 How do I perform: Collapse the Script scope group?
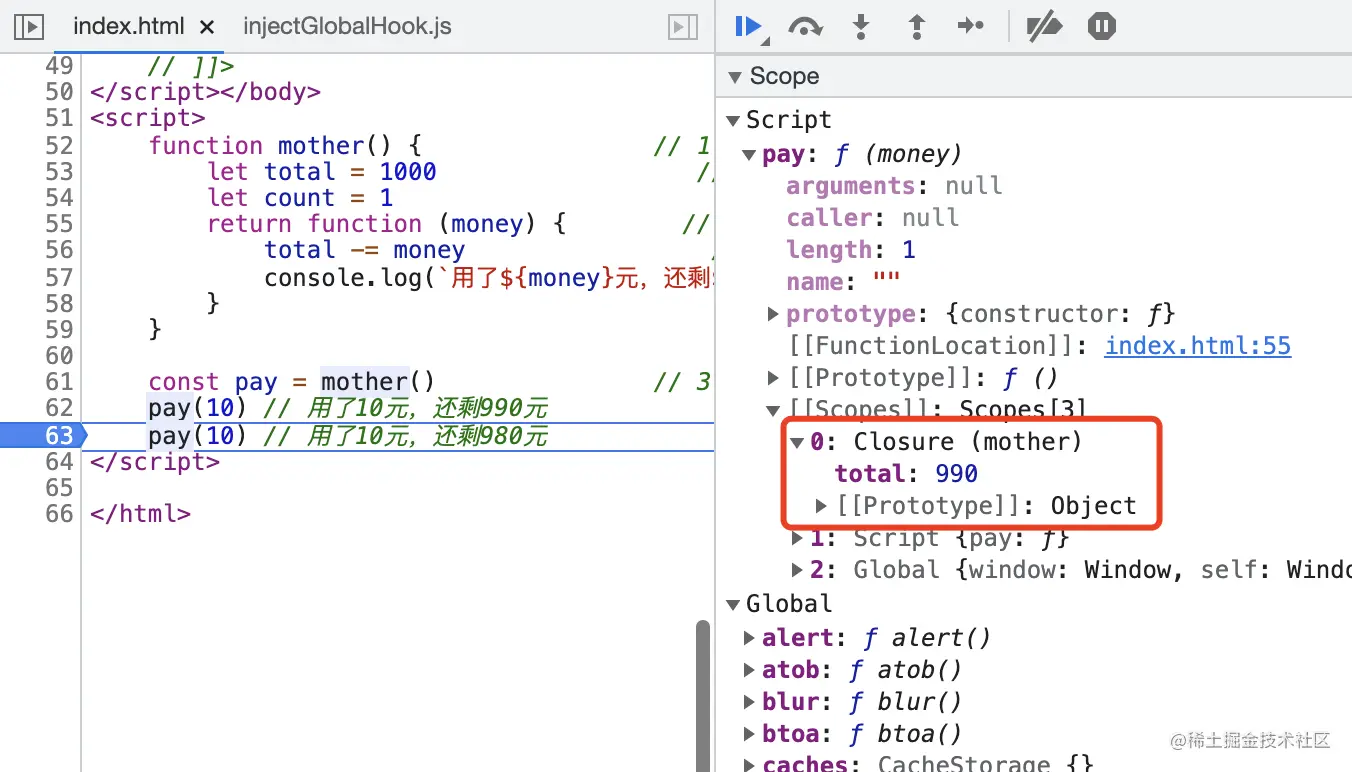pyautogui.click(x=732, y=121)
